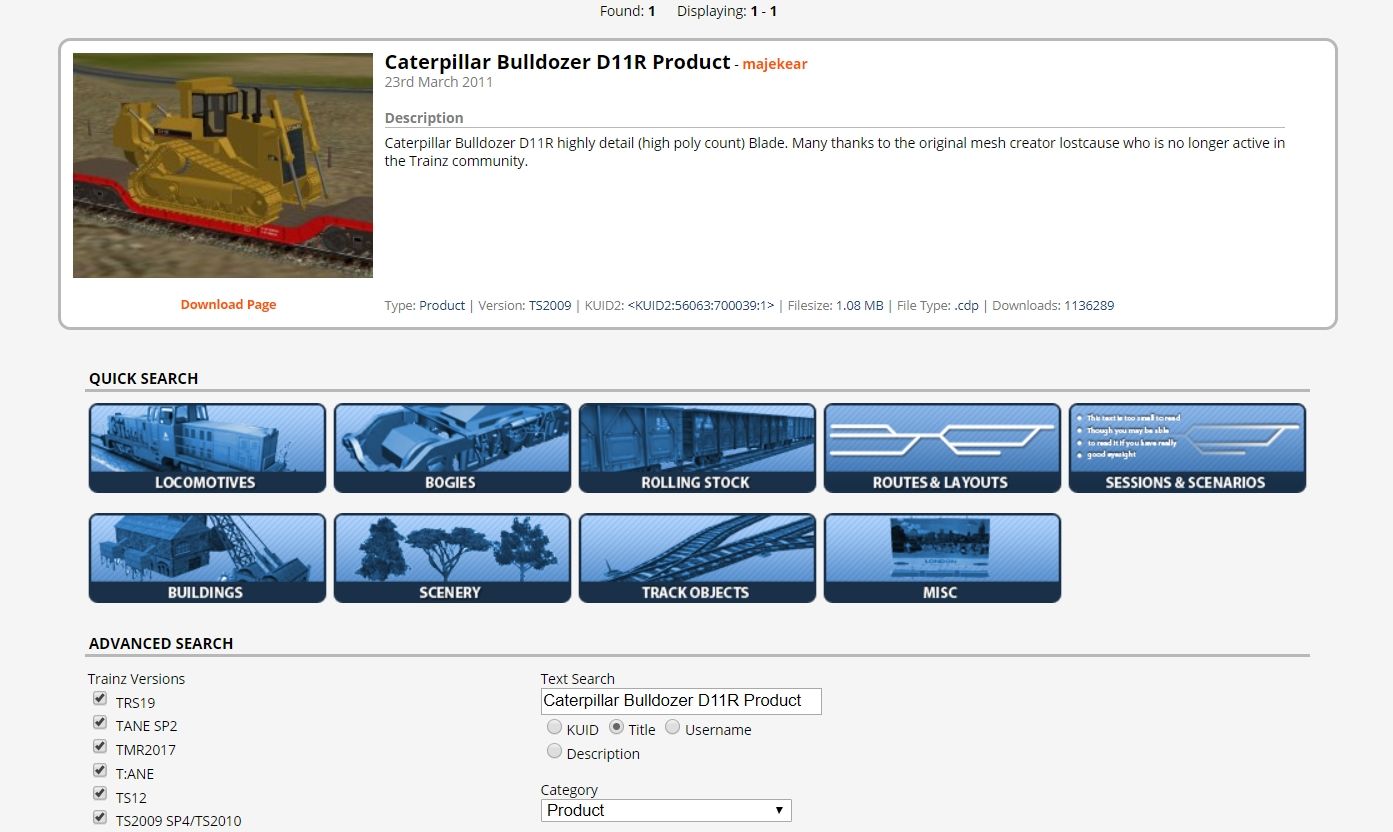Open the Bogies quick search tile

point(452,448)
